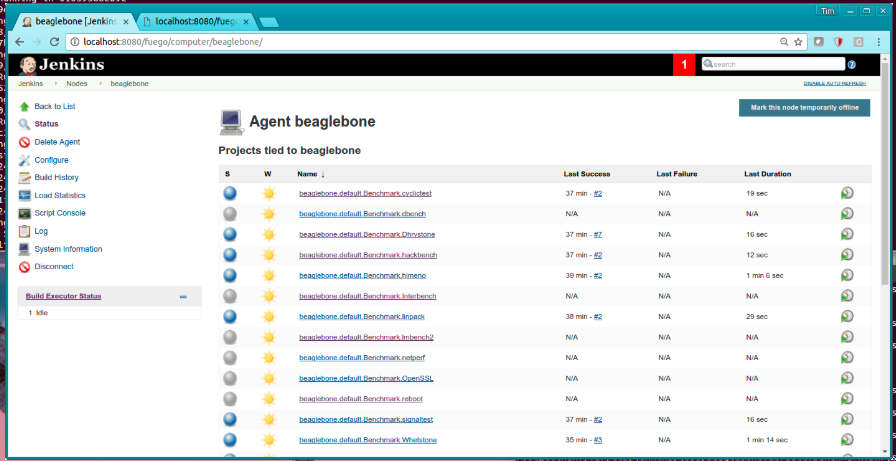Open the Jenkins breadcrumb arrow menu

click(x=56, y=83)
